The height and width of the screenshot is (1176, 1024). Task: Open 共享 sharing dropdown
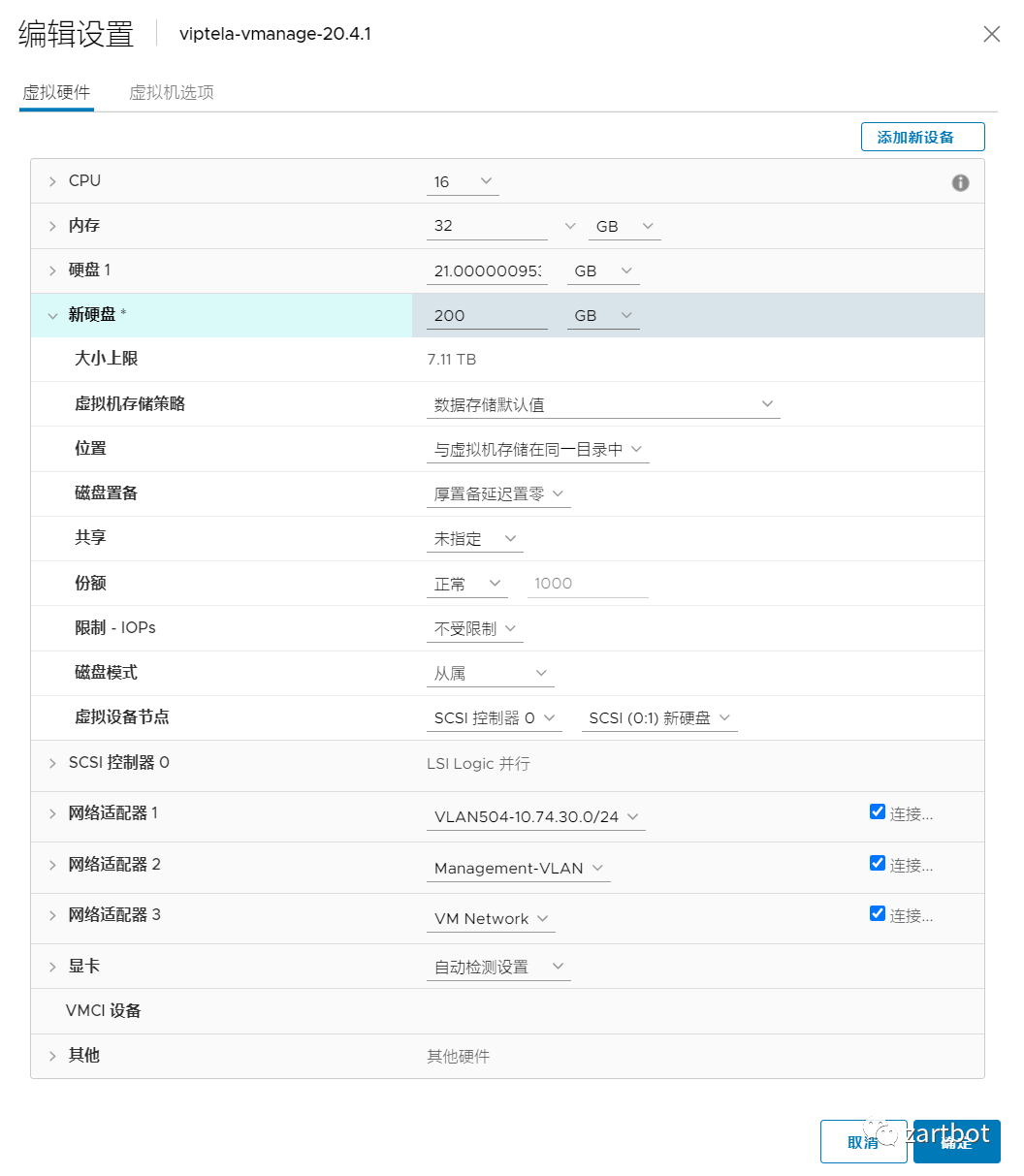(475, 539)
